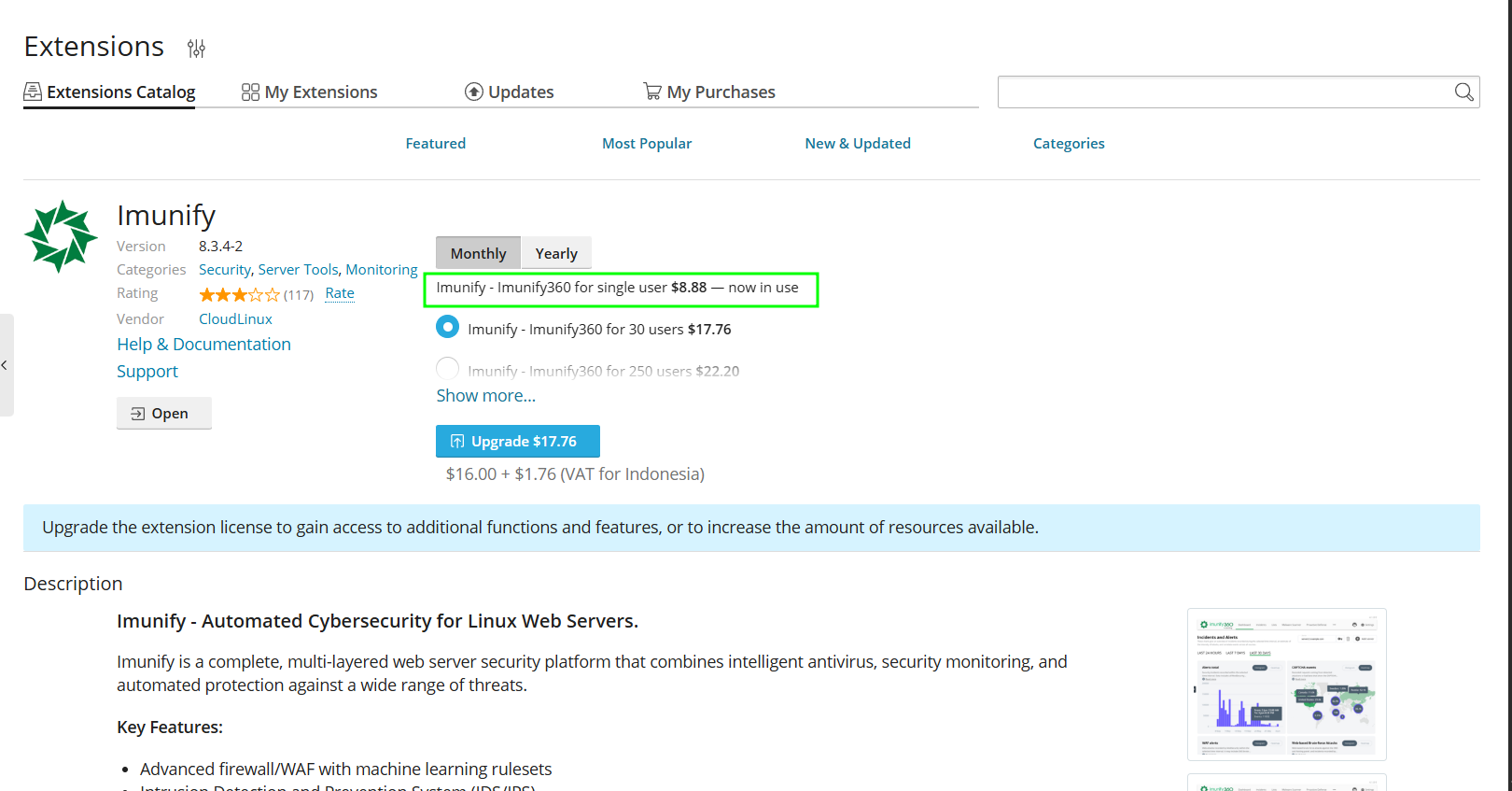Go to Most Popular extensions

[647, 143]
